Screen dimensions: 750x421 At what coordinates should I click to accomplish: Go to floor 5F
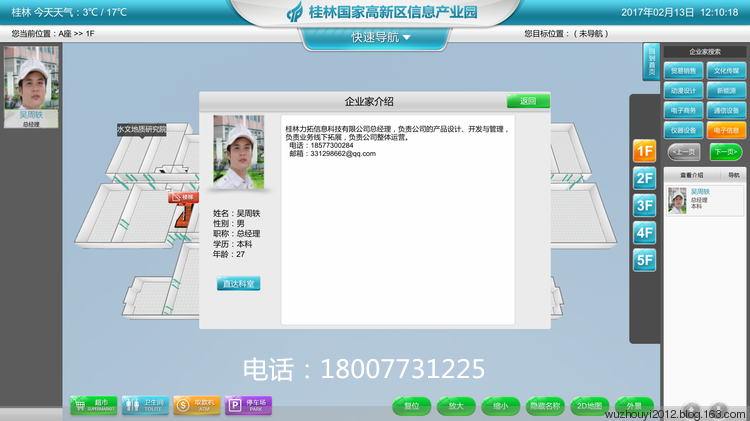[644, 261]
